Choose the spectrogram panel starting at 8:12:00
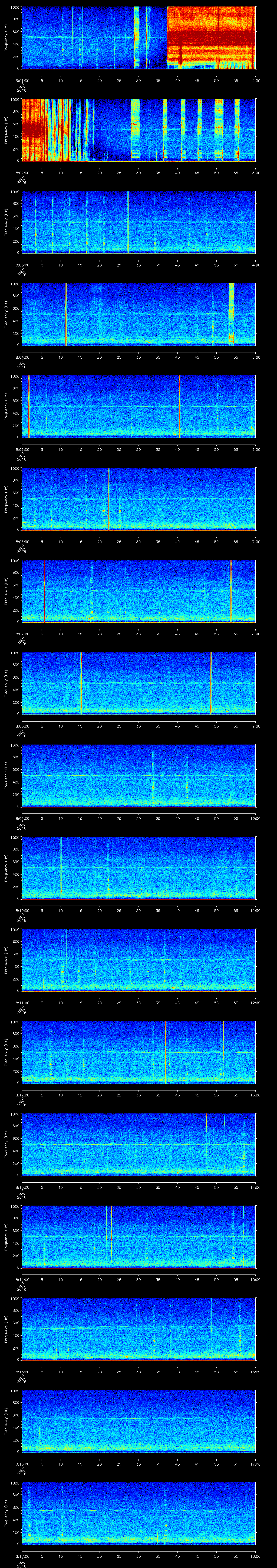277x1568 pixels. click(x=139, y=1052)
